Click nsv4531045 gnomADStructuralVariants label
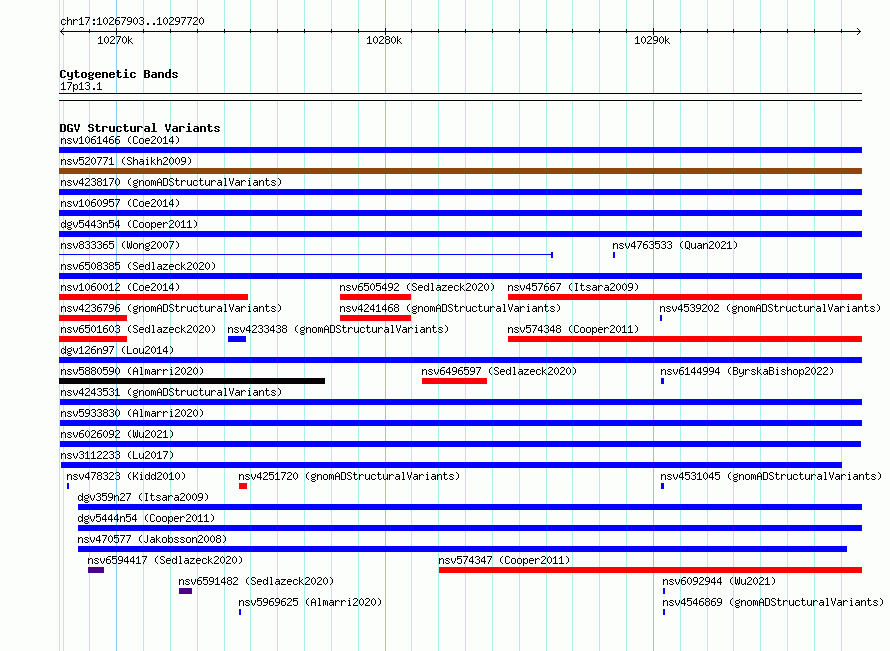 771,476
